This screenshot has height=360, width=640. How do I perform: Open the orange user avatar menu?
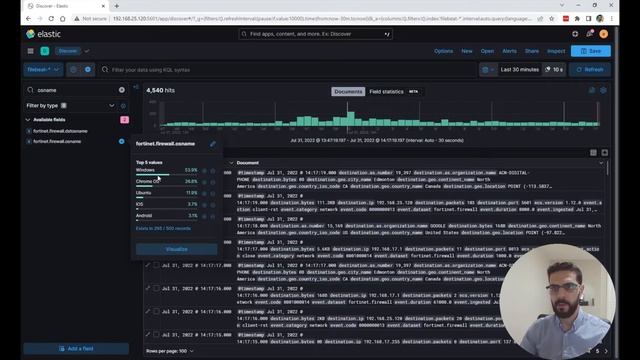click(x=603, y=34)
